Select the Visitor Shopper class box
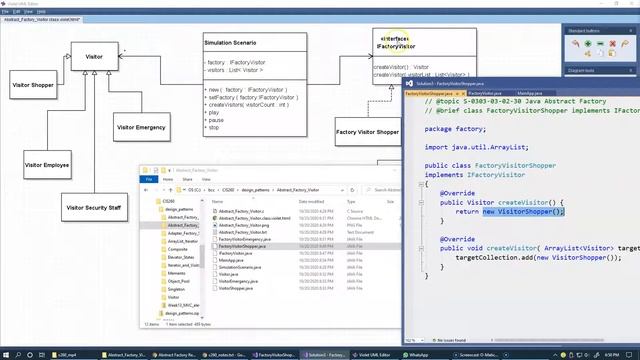 point(33,84)
